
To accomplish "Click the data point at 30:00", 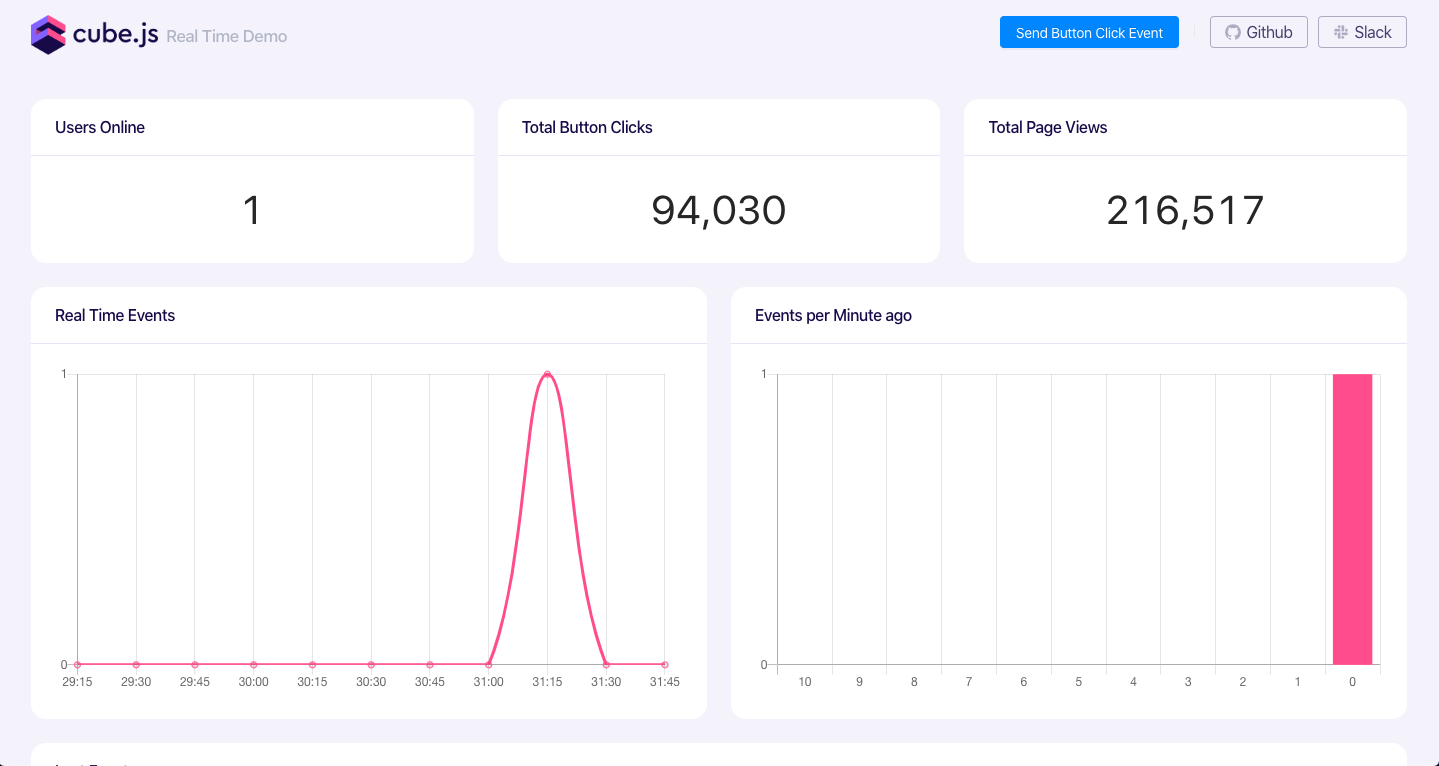I will click(x=253, y=664).
